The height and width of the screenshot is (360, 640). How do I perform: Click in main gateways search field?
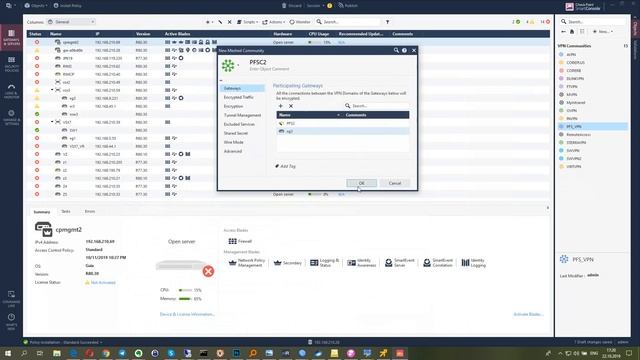(348, 22)
